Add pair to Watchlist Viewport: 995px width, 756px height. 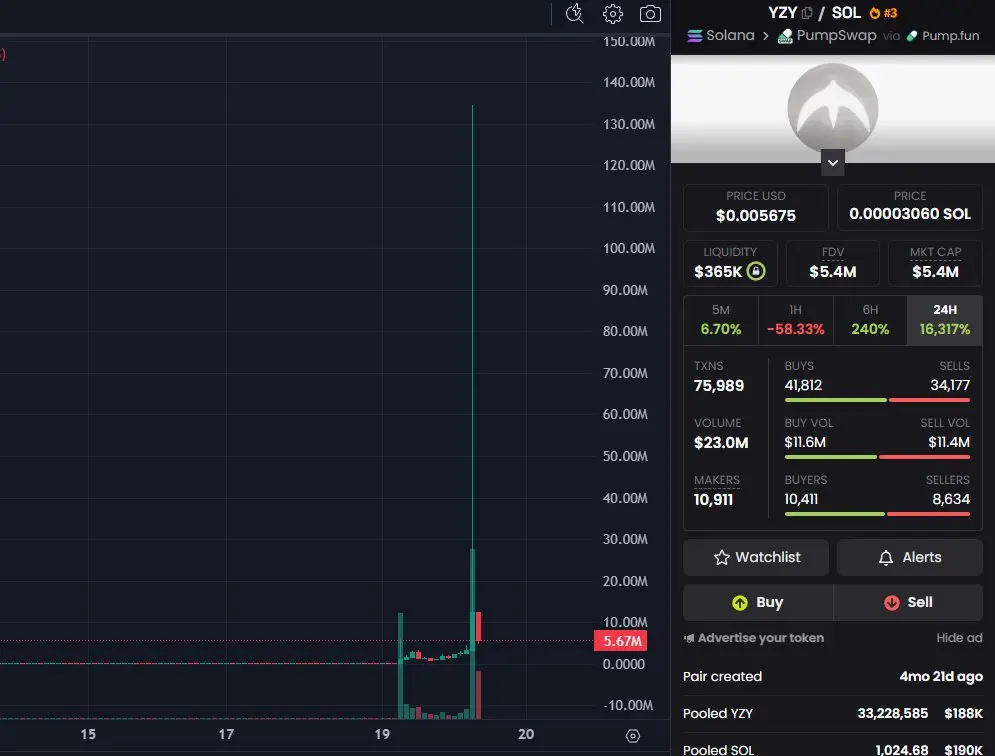click(x=756, y=557)
